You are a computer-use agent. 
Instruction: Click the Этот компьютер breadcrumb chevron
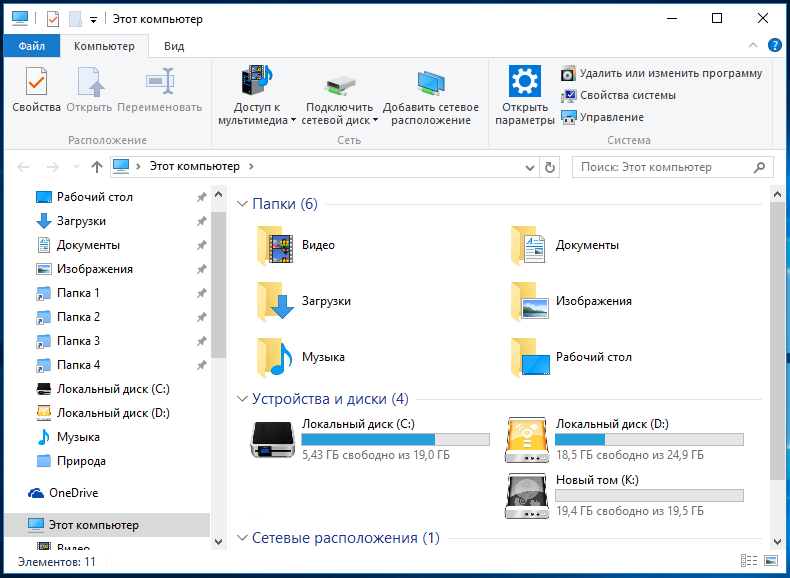251,166
